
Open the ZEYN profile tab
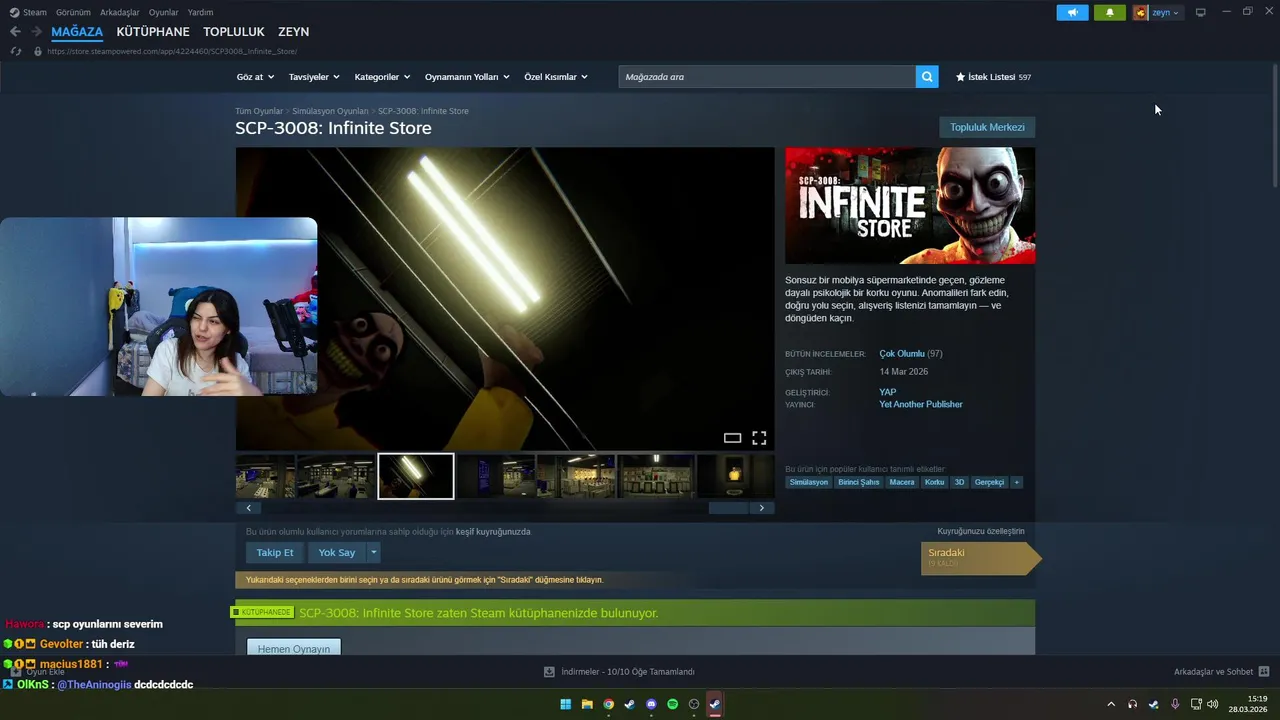tap(293, 32)
